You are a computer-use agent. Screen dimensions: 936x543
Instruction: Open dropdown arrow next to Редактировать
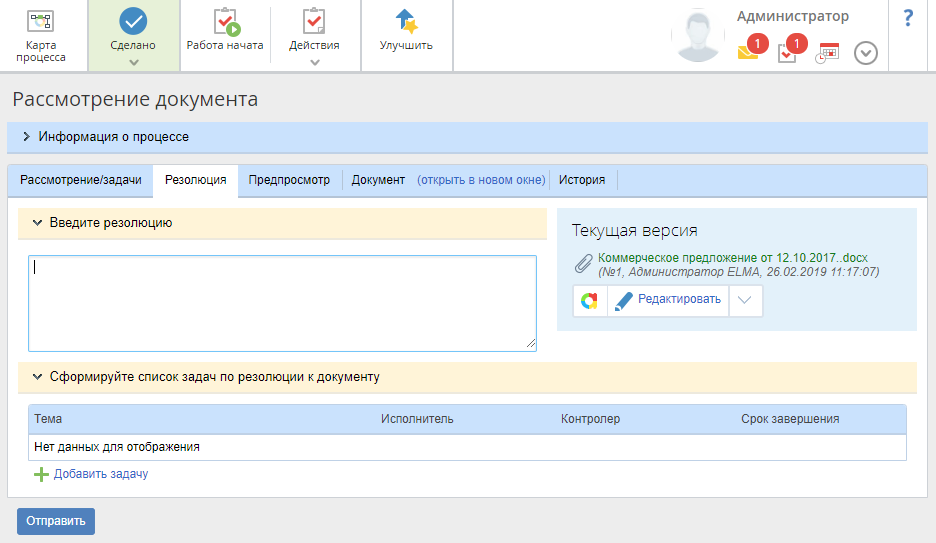click(x=745, y=301)
